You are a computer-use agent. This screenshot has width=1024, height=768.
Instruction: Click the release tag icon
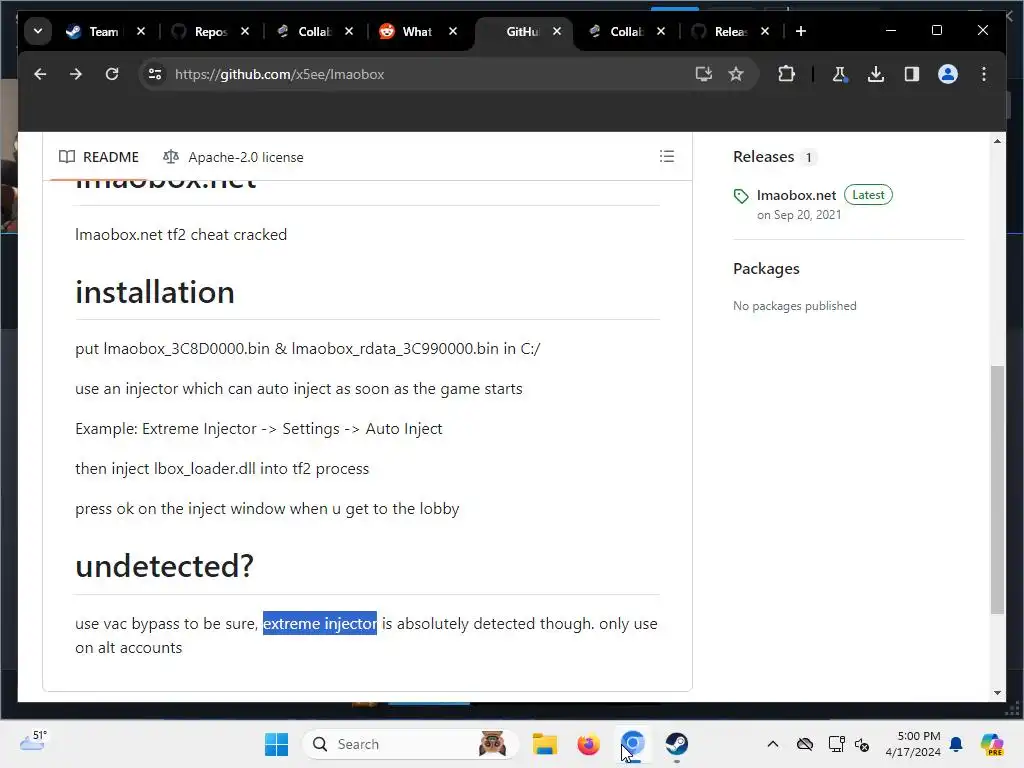coord(741,196)
